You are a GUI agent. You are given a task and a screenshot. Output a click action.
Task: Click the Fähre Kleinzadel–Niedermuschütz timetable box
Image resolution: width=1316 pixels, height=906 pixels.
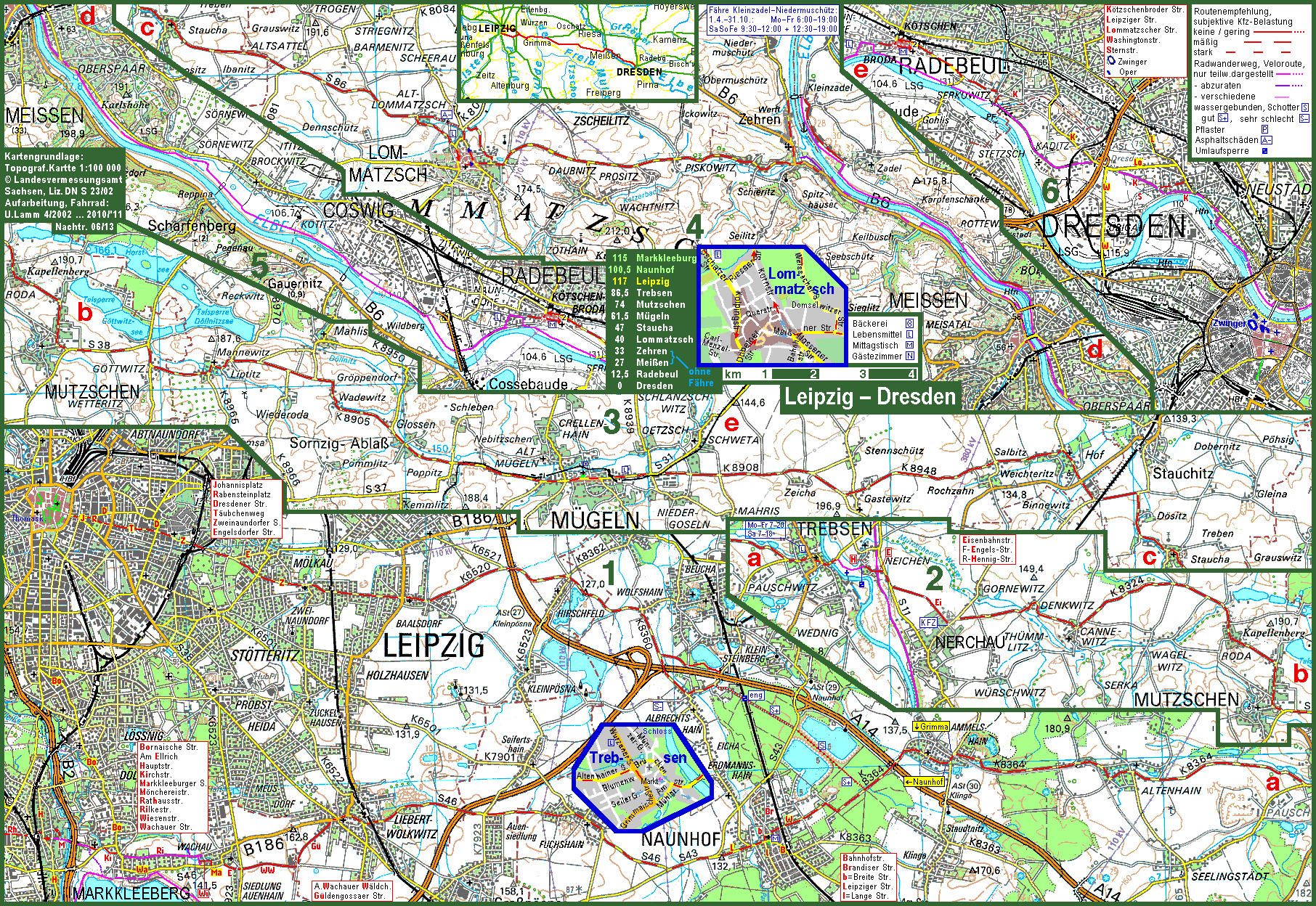[x=773, y=20]
